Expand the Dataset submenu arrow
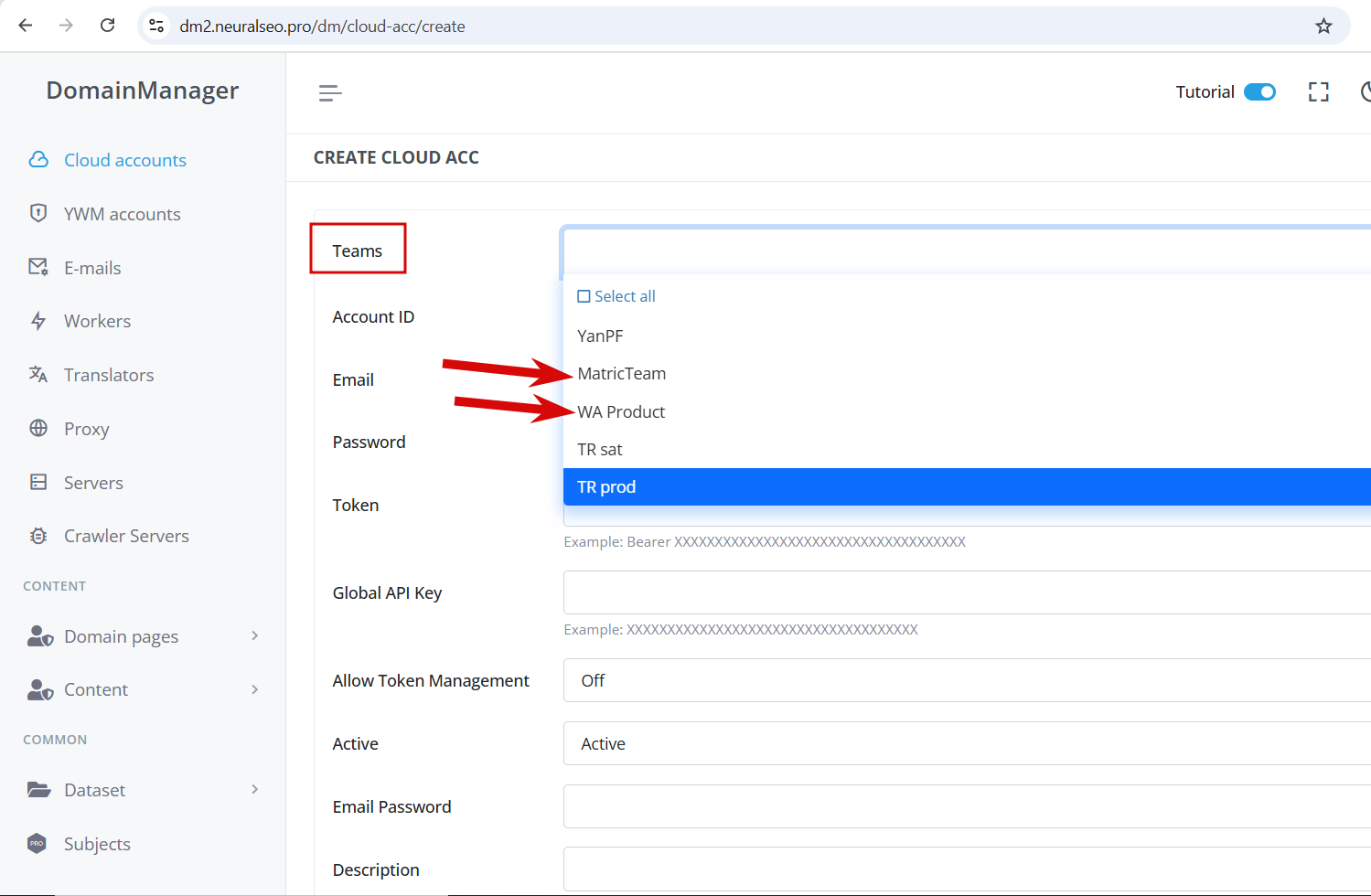The width and height of the screenshot is (1371, 896). point(255,789)
